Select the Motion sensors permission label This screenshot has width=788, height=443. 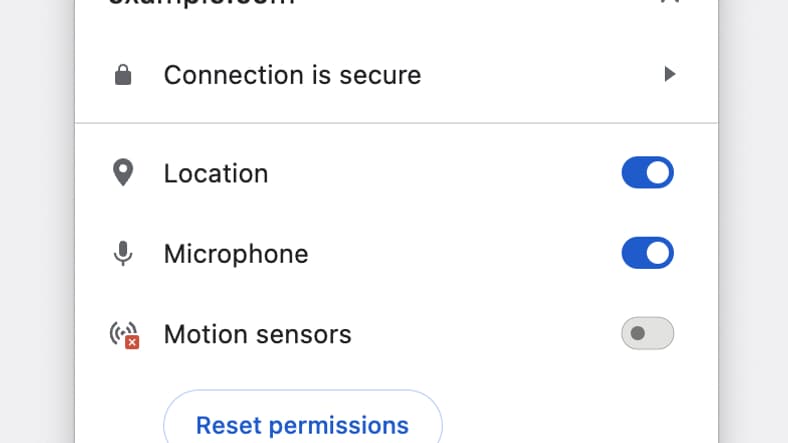tap(257, 334)
